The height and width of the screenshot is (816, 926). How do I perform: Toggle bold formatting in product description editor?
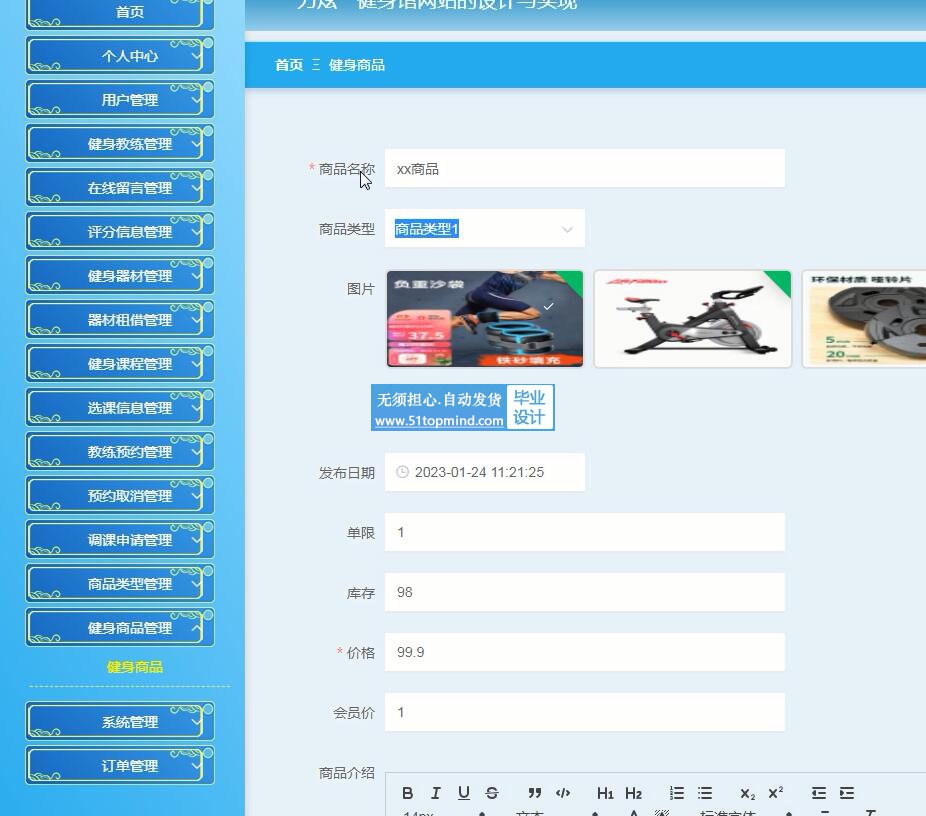pyautogui.click(x=407, y=793)
